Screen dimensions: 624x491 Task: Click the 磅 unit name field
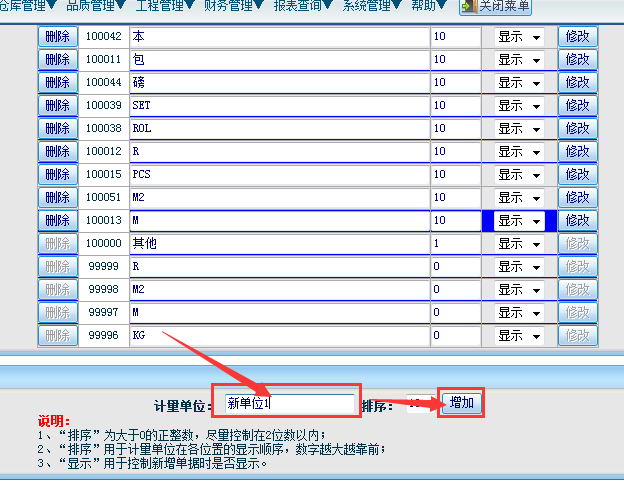coord(280,83)
